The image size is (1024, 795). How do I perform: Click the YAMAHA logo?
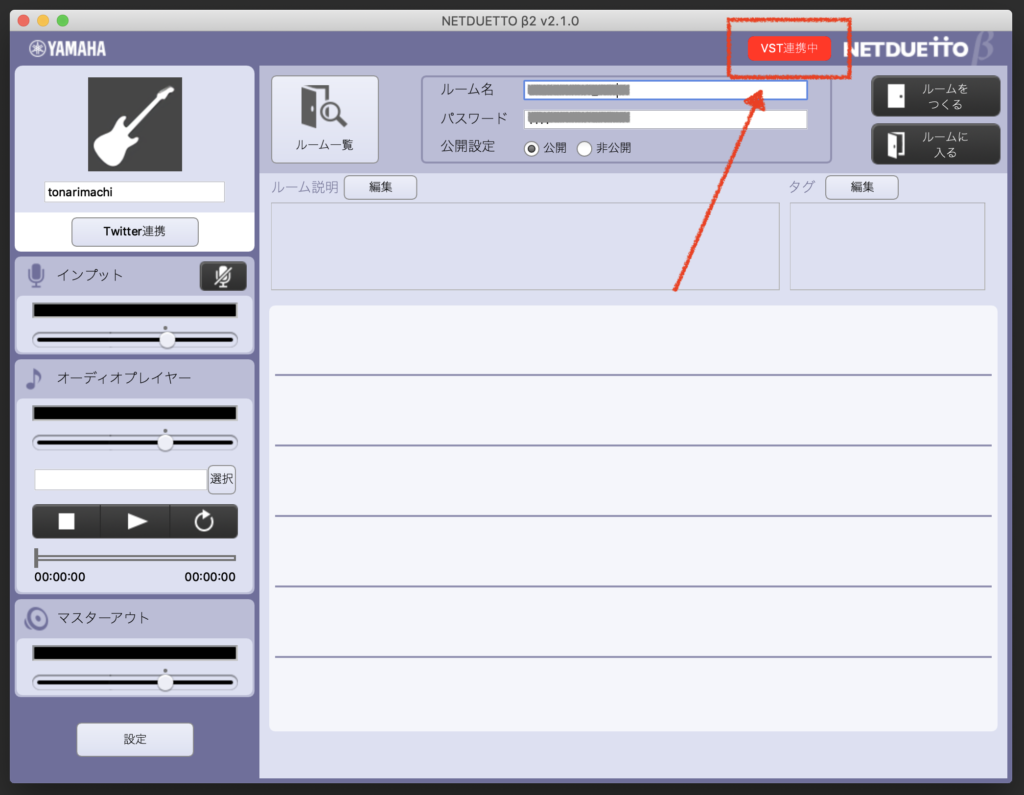point(67,49)
